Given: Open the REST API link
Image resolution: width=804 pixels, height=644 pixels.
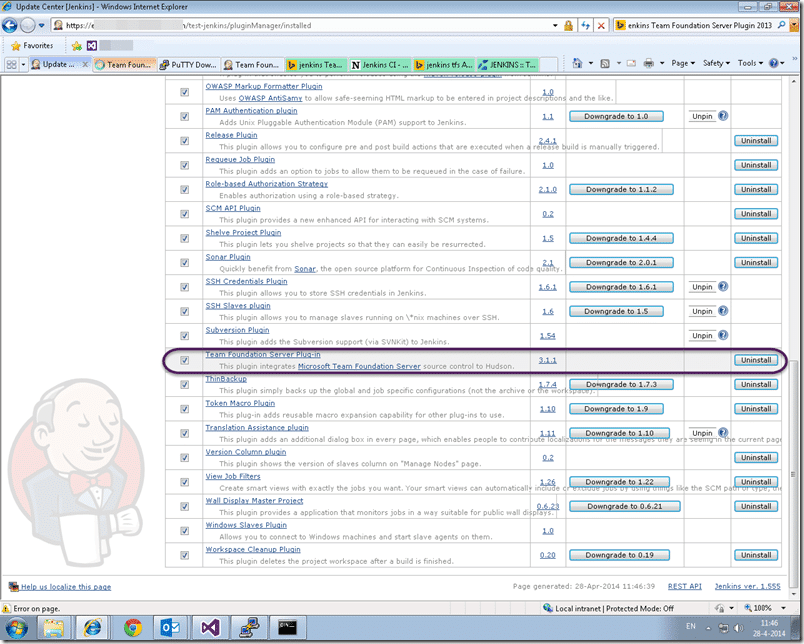Looking at the screenshot, I should click(685, 586).
